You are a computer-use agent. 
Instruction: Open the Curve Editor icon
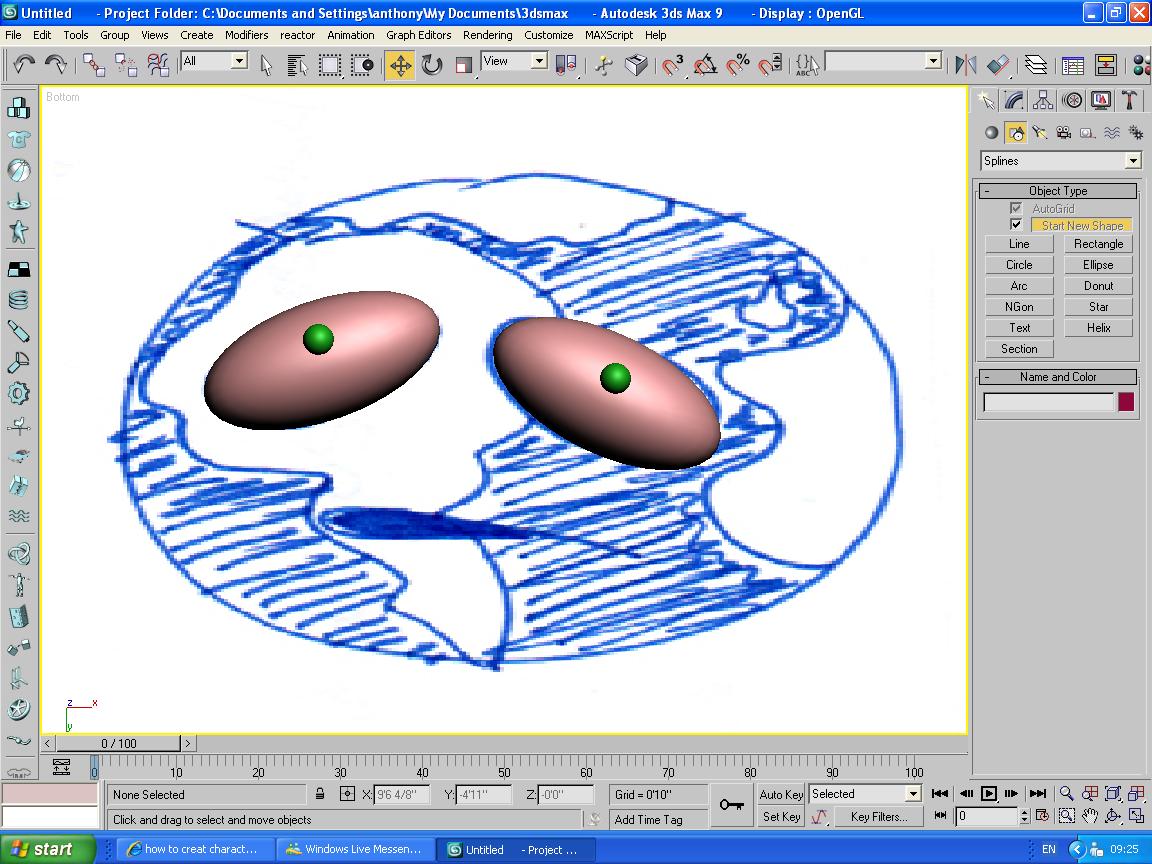1073,65
